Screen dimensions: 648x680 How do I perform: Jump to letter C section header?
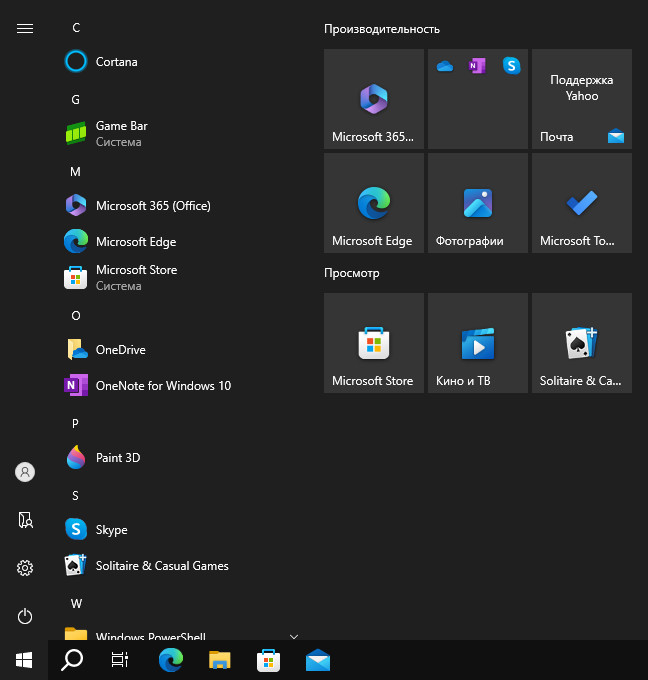76,28
